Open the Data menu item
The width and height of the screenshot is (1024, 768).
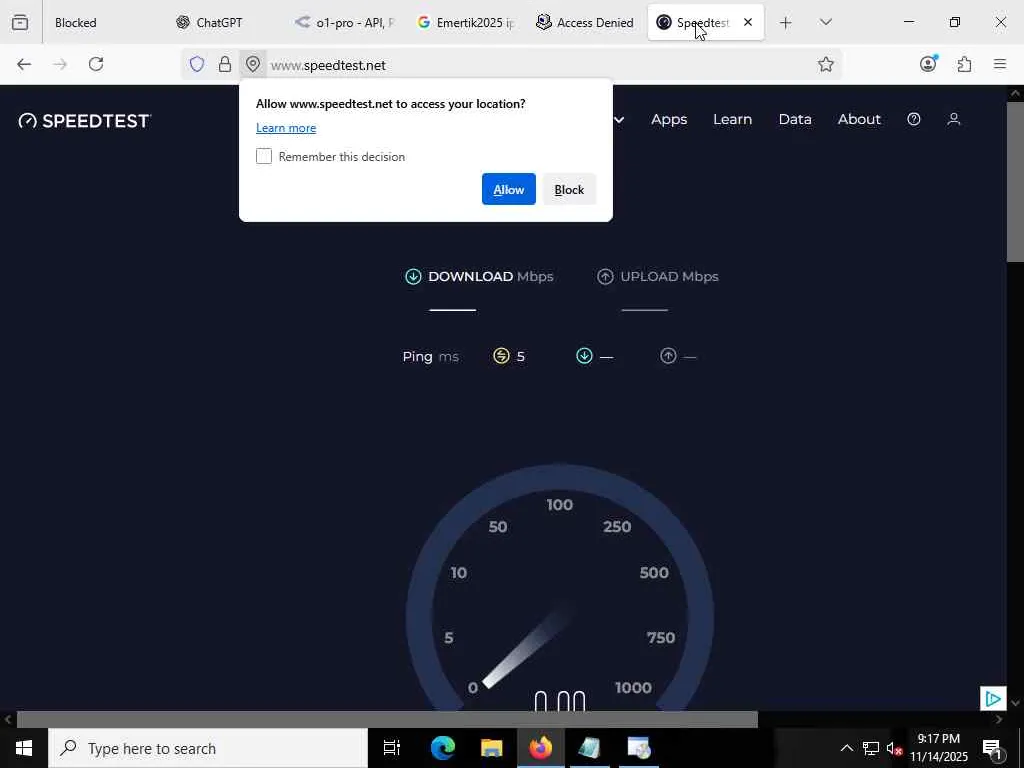(795, 120)
